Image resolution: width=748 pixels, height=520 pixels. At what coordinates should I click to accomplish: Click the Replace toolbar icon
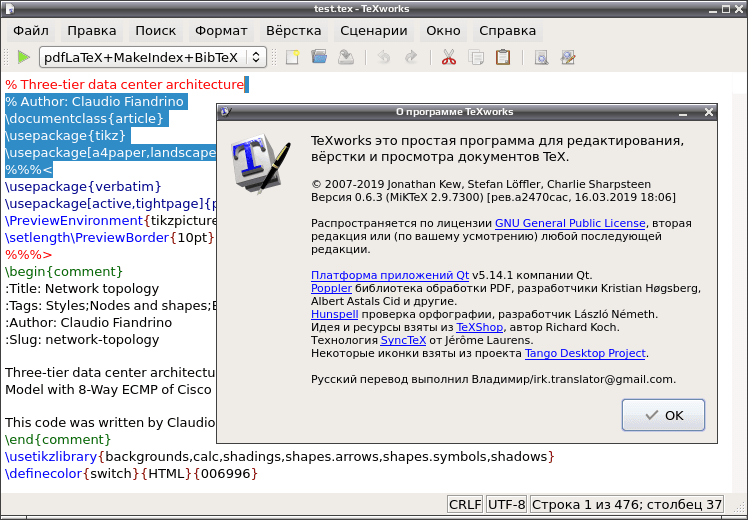click(568, 57)
